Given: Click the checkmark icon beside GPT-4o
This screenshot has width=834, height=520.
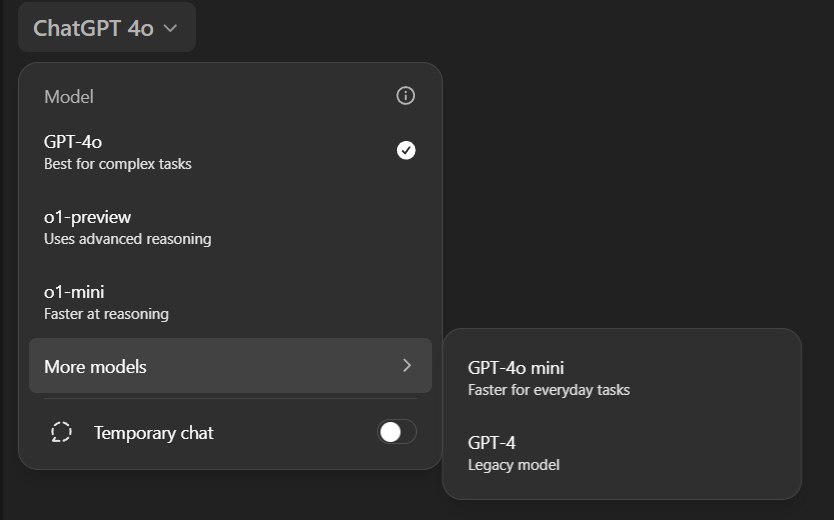Looking at the screenshot, I should pyautogui.click(x=406, y=150).
